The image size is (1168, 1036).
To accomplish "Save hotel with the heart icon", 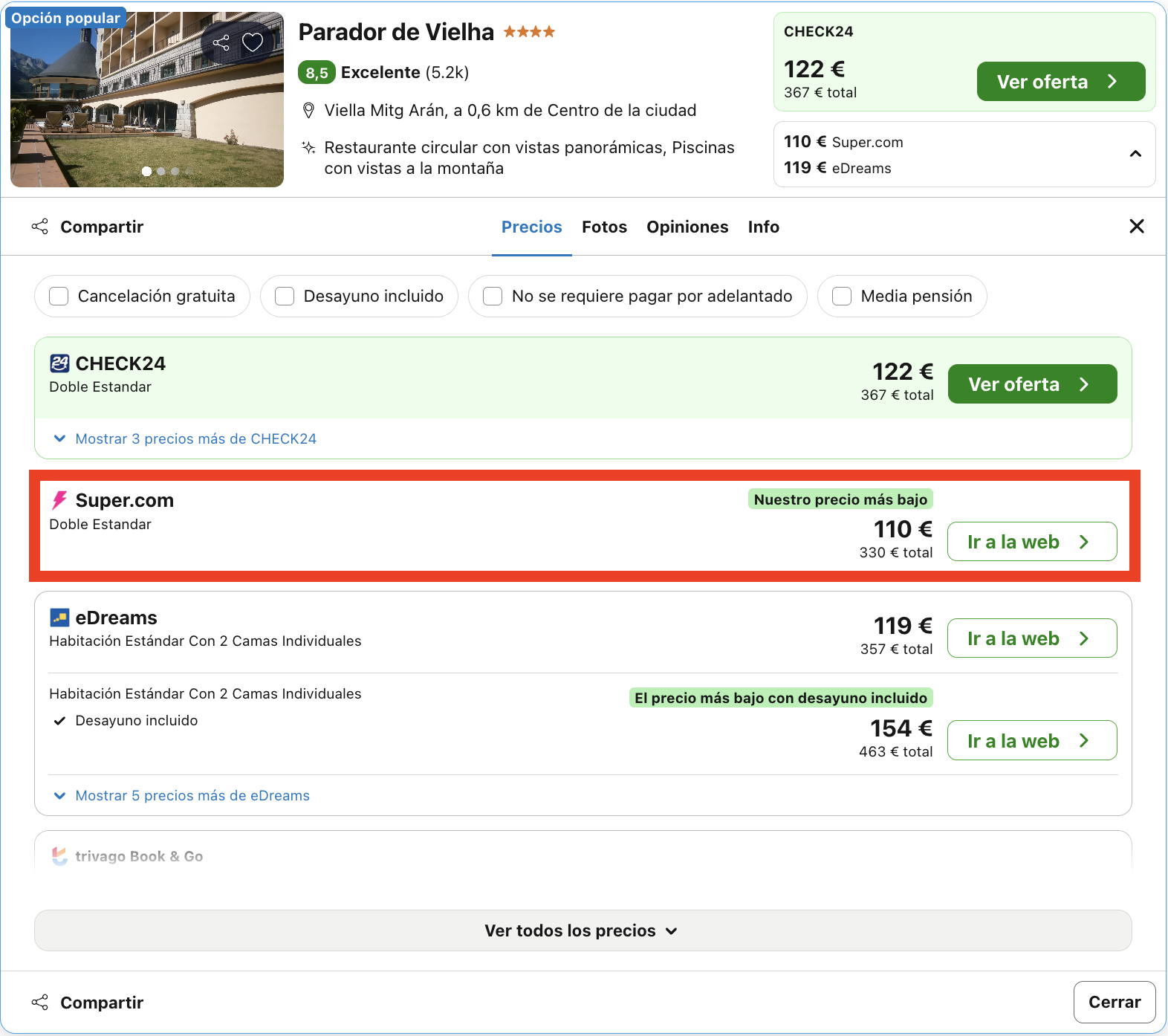I will click(x=253, y=42).
